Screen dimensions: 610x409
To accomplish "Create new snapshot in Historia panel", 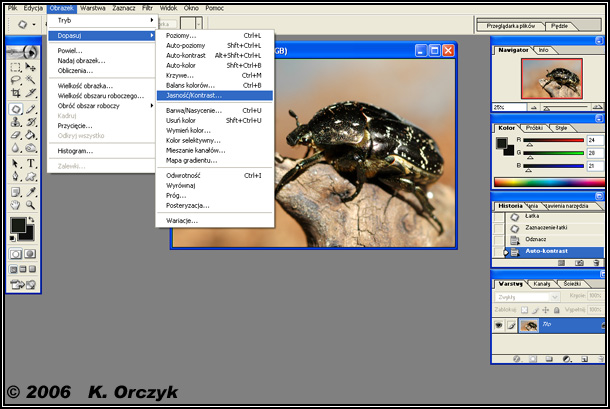I will tap(578, 262).
